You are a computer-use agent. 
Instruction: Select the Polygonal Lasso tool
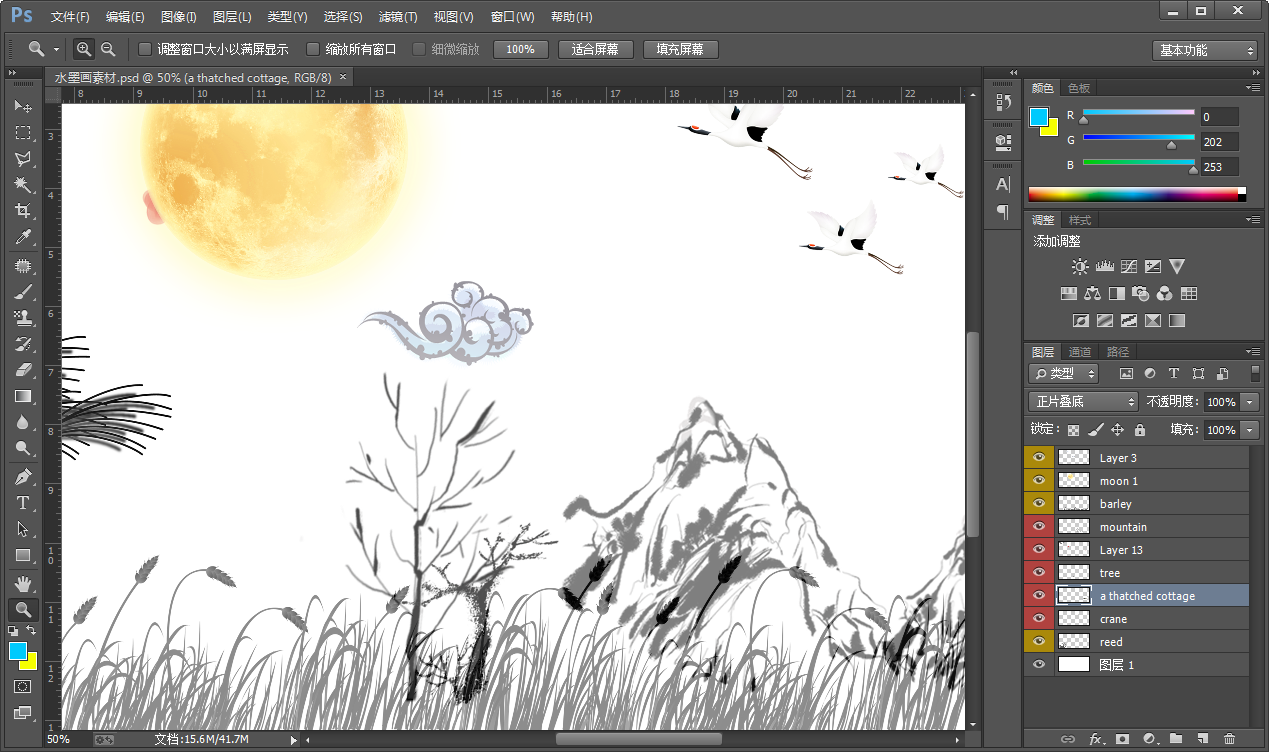point(22,159)
